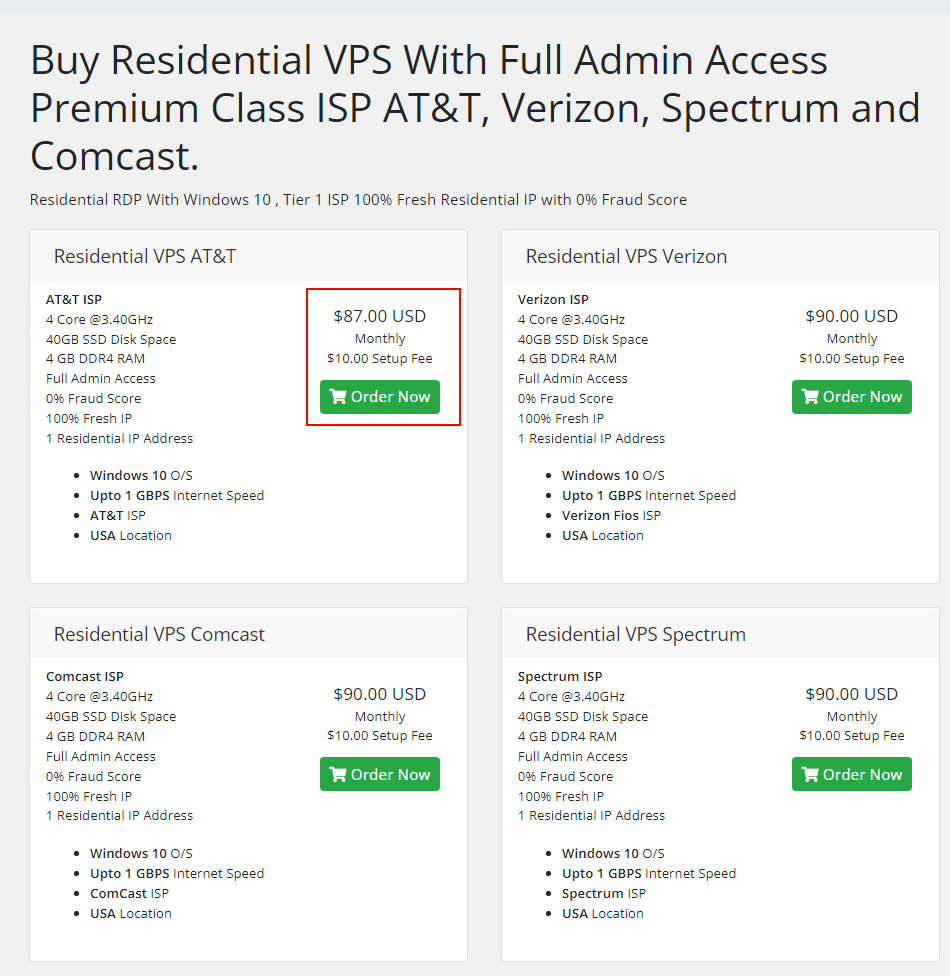Select the $90.00 USD Comcast plan price
The height and width of the screenshot is (976, 950).
tap(380, 694)
